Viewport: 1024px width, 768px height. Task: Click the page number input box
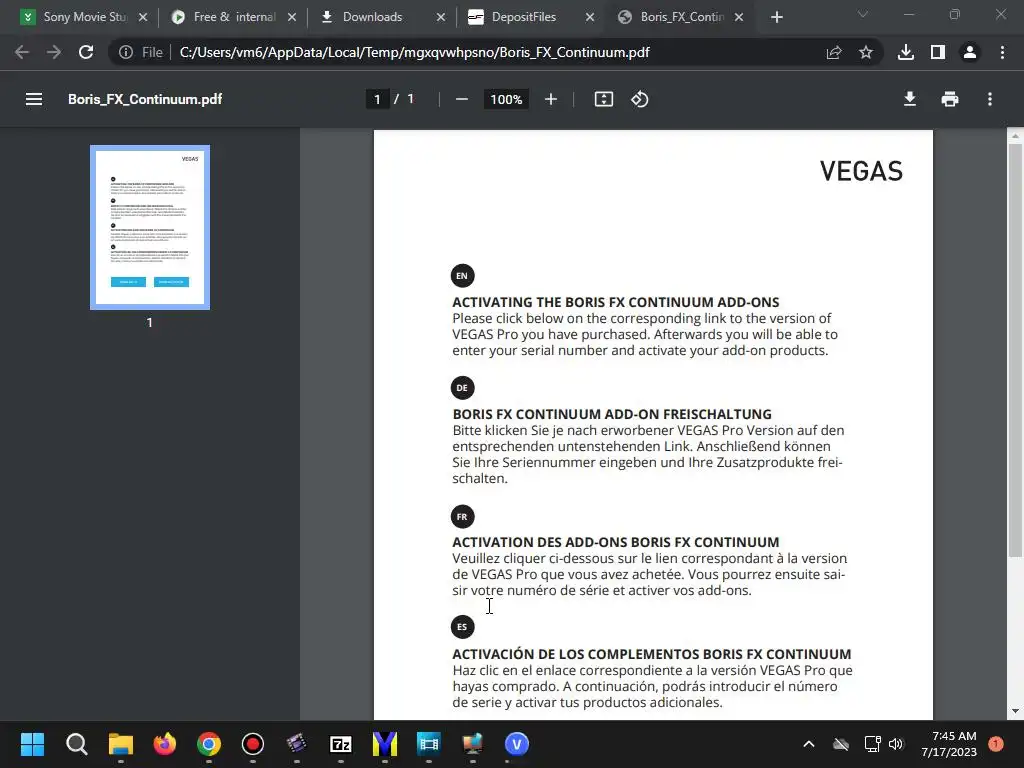(x=377, y=99)
